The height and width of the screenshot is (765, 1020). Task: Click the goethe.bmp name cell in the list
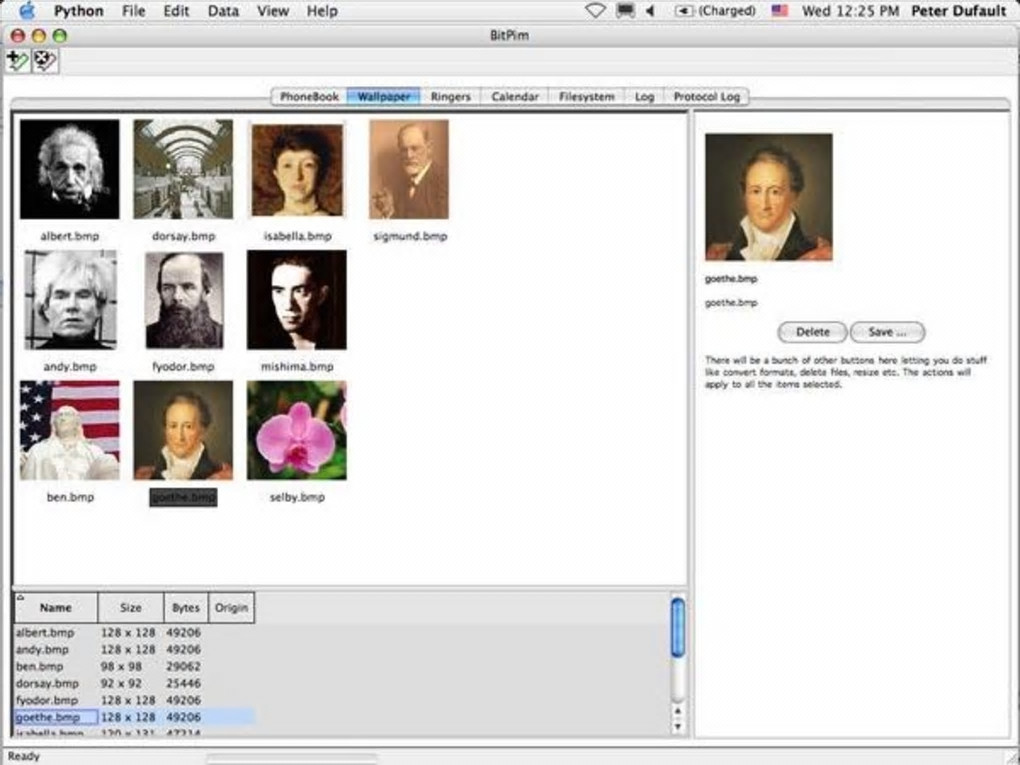(x=56, y=717)
